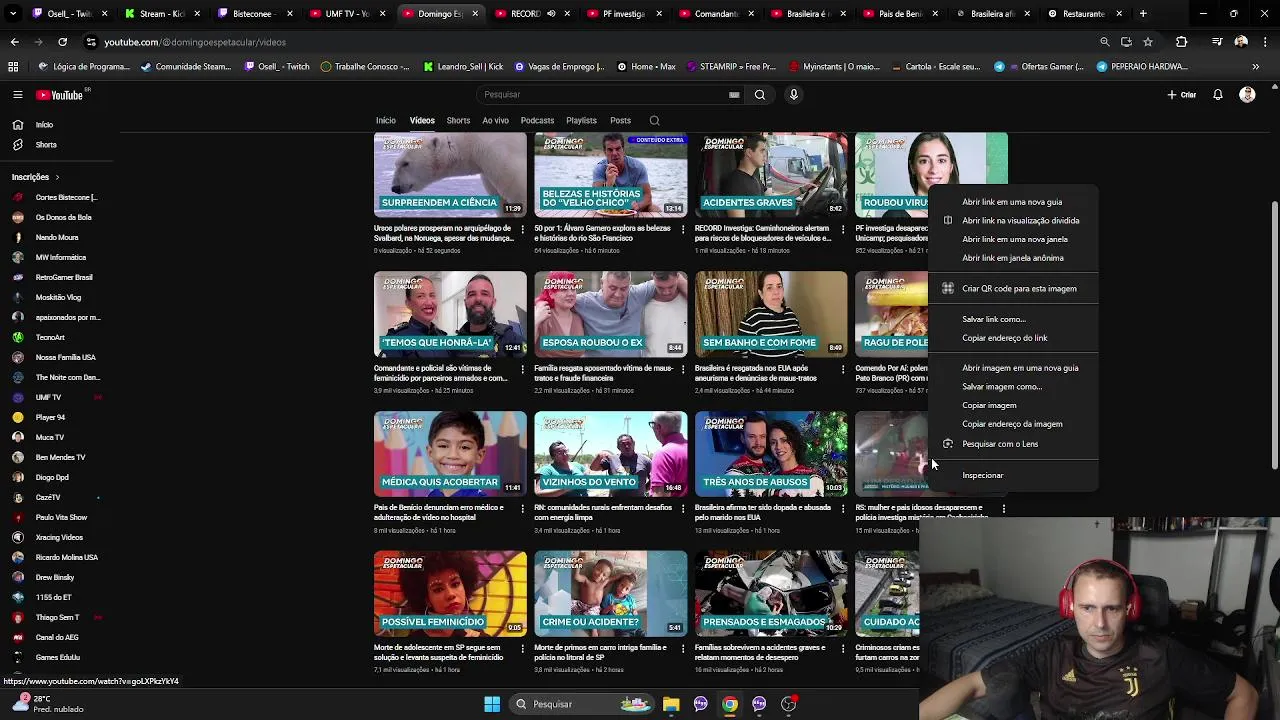Screen dimensions: 1280x720
Task: Open Lógica de Programa bookmark
Action: pos(83,67)
